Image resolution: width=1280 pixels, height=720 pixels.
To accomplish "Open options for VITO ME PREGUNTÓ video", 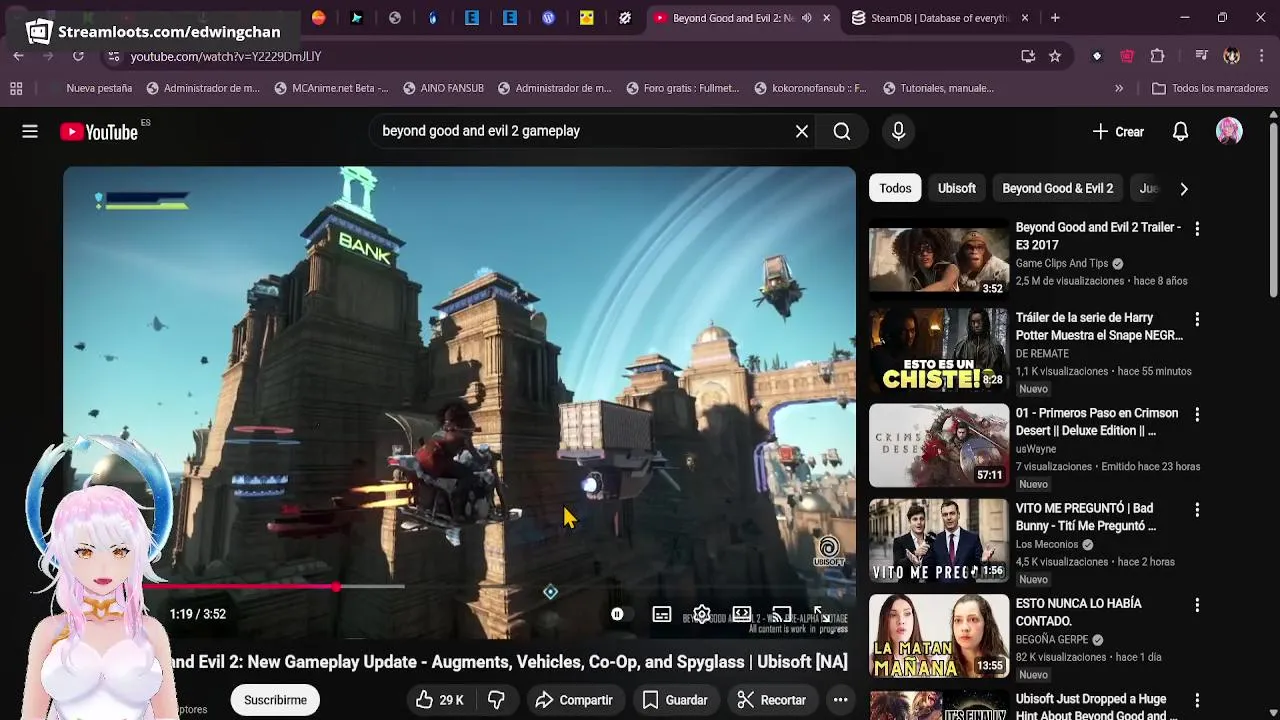I will [x=1197, y=509].
